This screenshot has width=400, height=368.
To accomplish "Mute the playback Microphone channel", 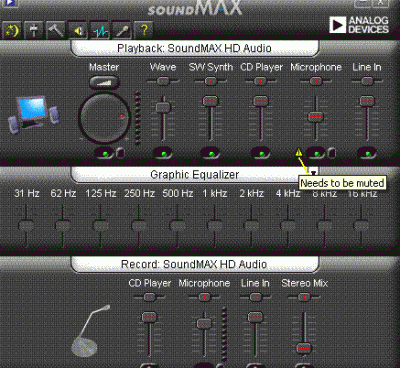I will [316, 154].
